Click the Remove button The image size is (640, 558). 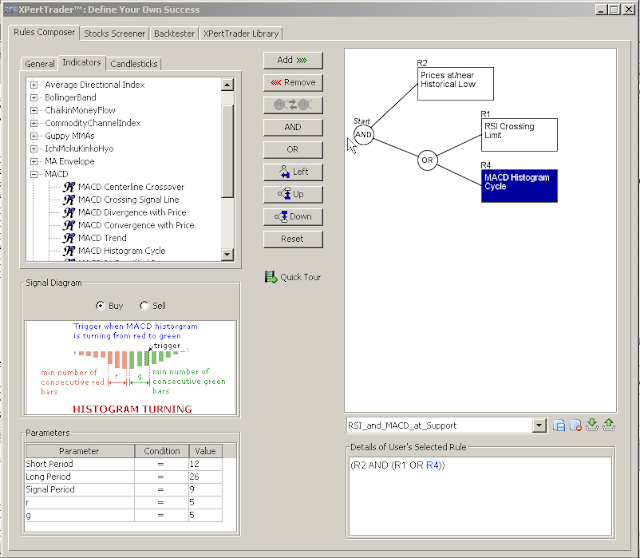pos(293,82)
